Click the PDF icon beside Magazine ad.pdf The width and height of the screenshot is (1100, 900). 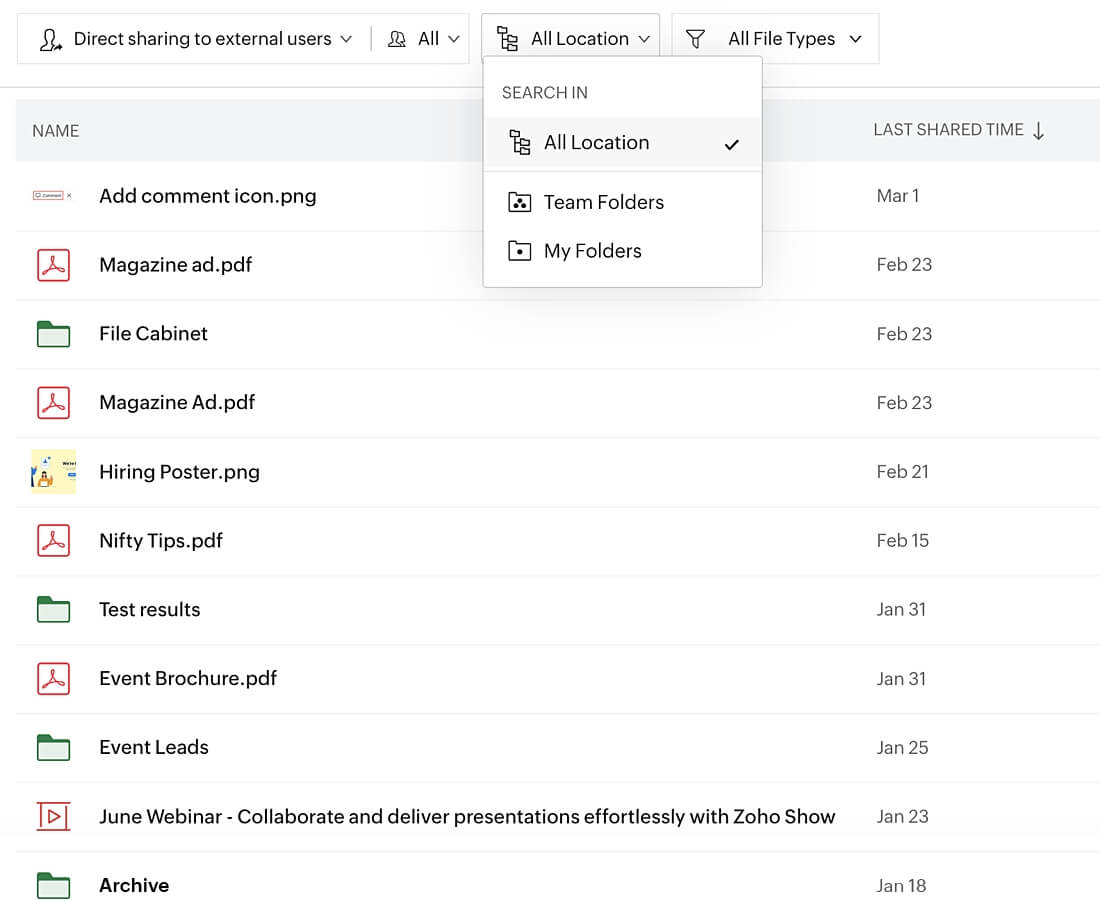tap(53, 265)
